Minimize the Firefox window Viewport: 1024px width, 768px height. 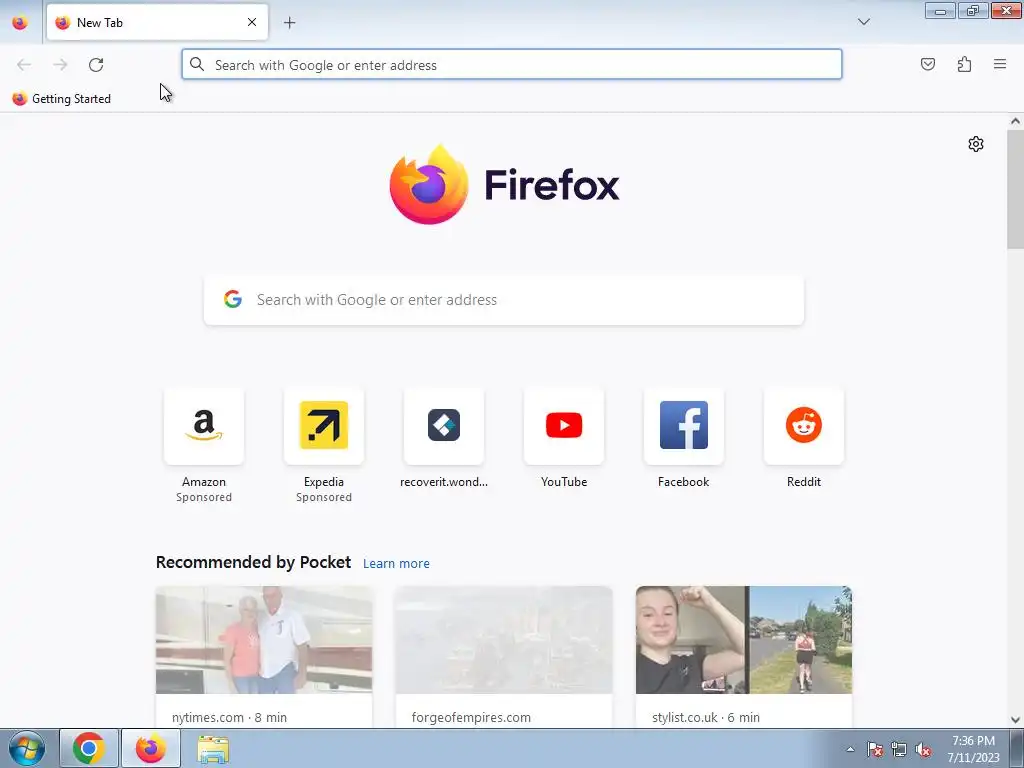coord(940,10)
